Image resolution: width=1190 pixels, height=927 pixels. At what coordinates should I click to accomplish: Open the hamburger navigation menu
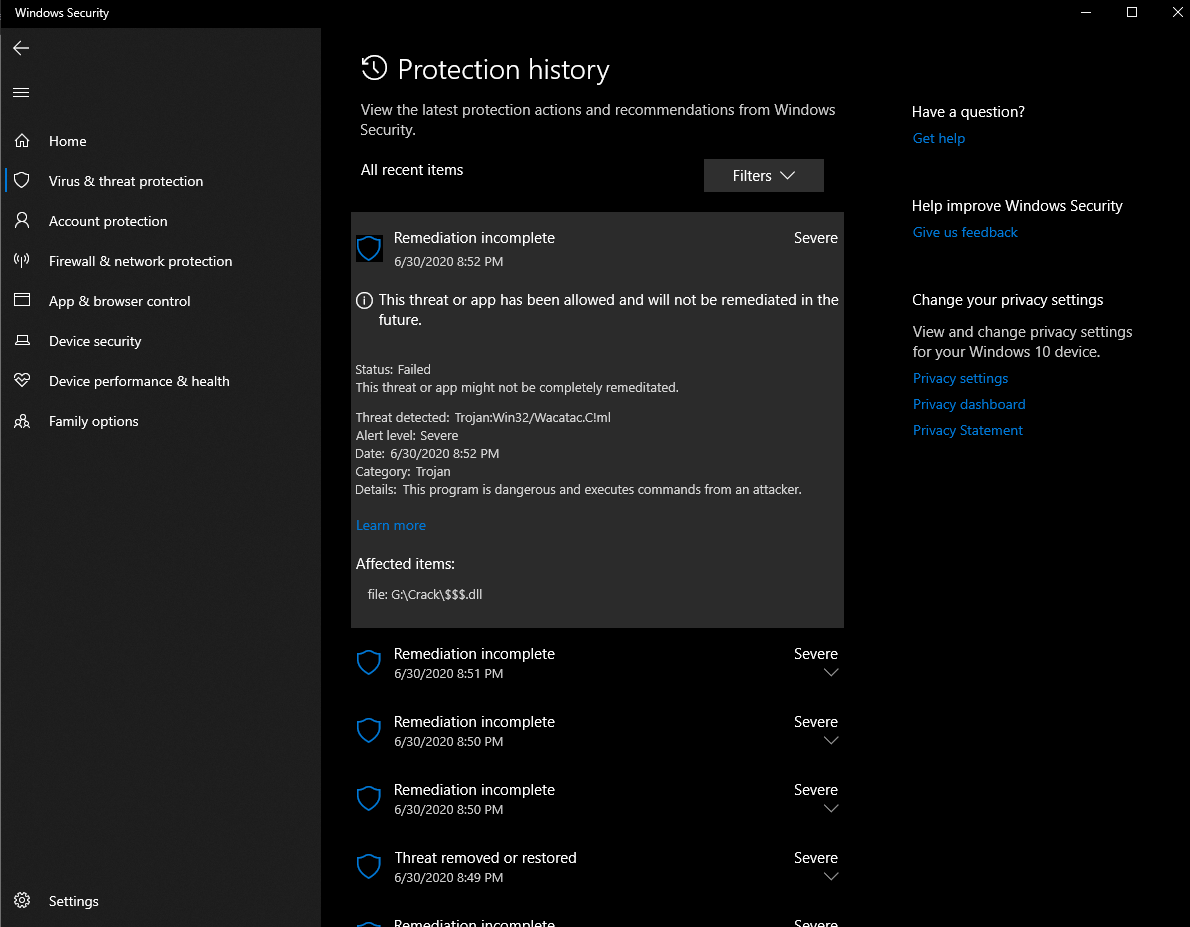[x=21, y=93]
